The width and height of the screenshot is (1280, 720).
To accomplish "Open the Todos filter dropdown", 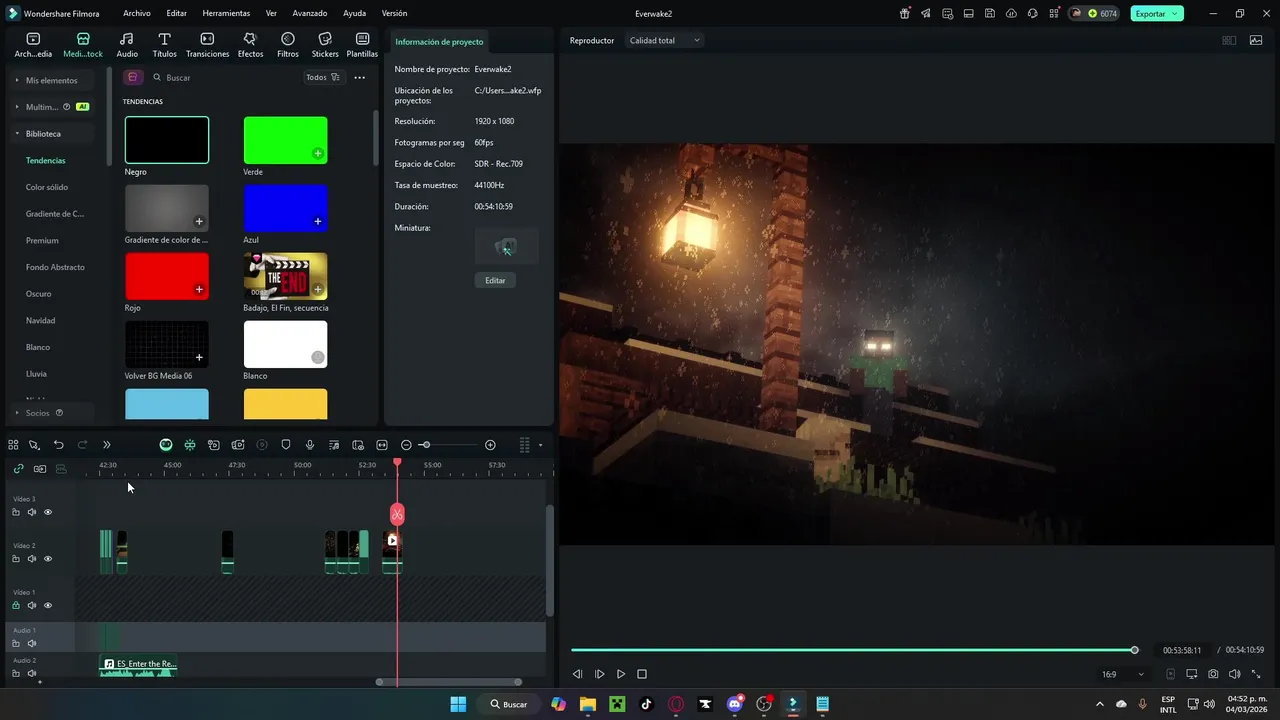I will pos(323,77).
